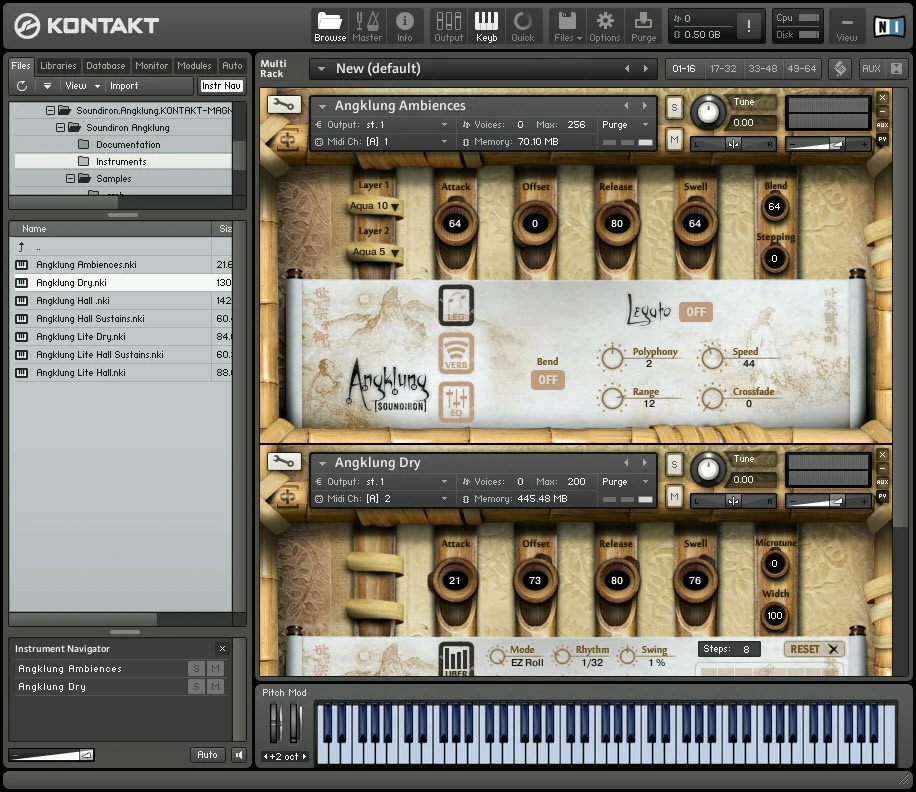Select the Files tab
The image size is (916, 792).
pos(21,65)
